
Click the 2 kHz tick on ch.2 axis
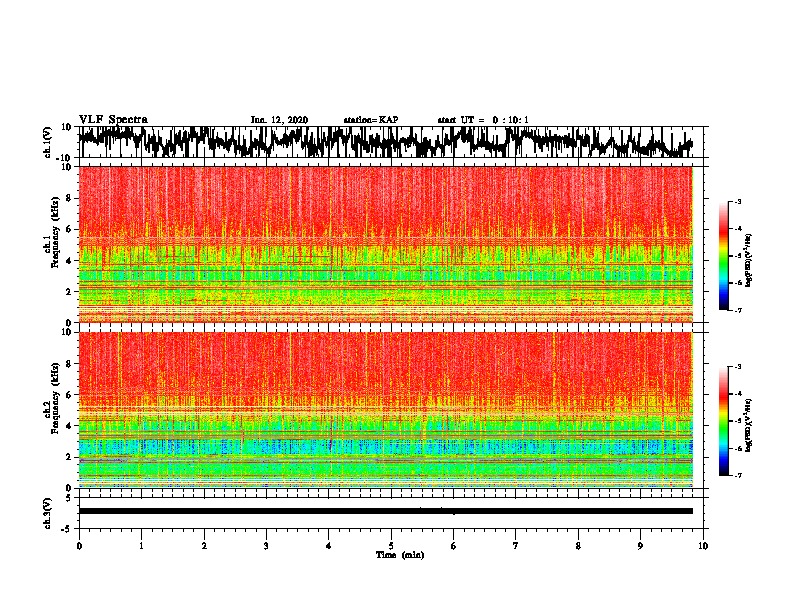pos(69,457)
